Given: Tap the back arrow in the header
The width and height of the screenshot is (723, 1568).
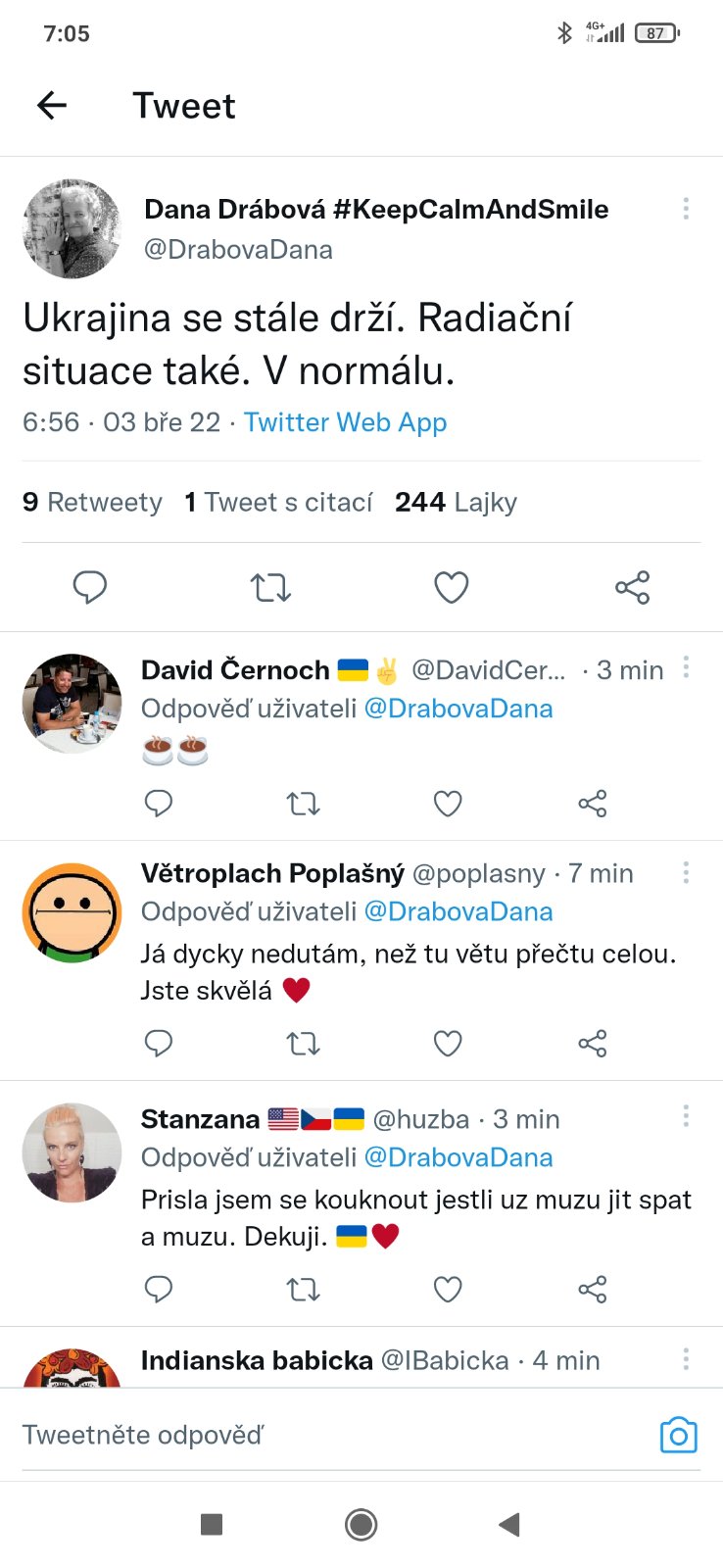Looking at the screenshot, I should [52, 106].
